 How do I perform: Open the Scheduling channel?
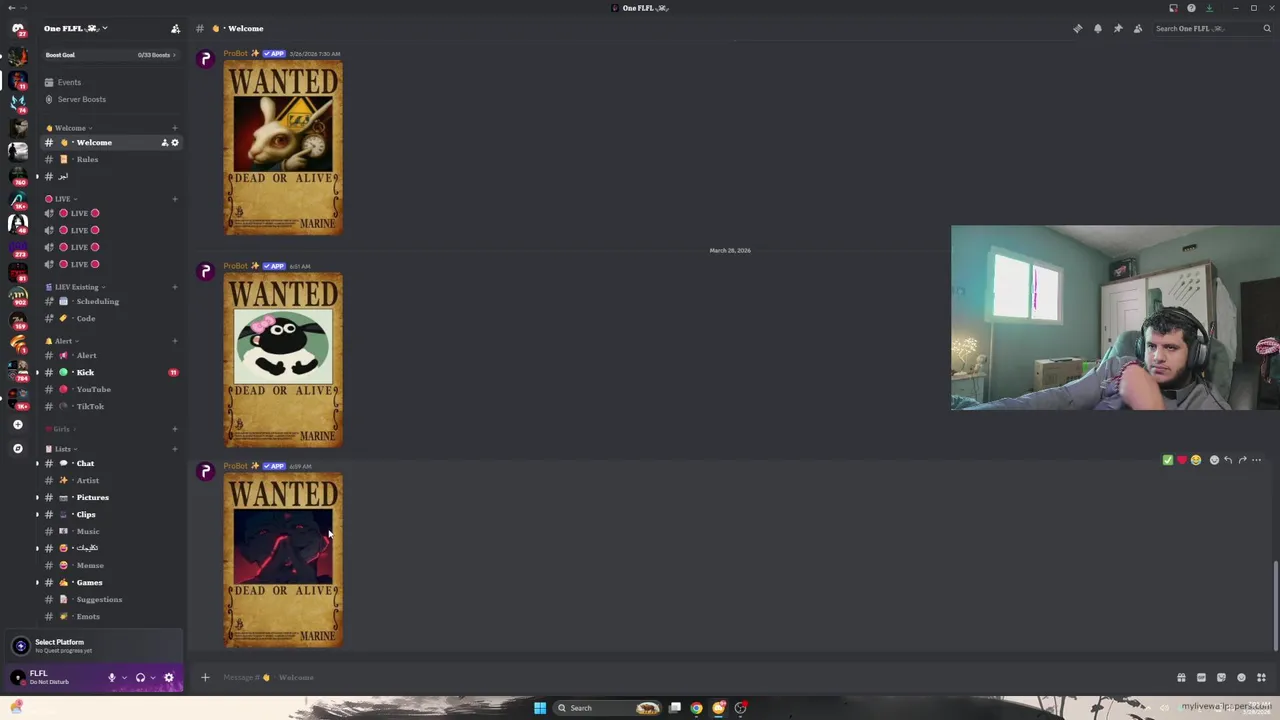110,301
